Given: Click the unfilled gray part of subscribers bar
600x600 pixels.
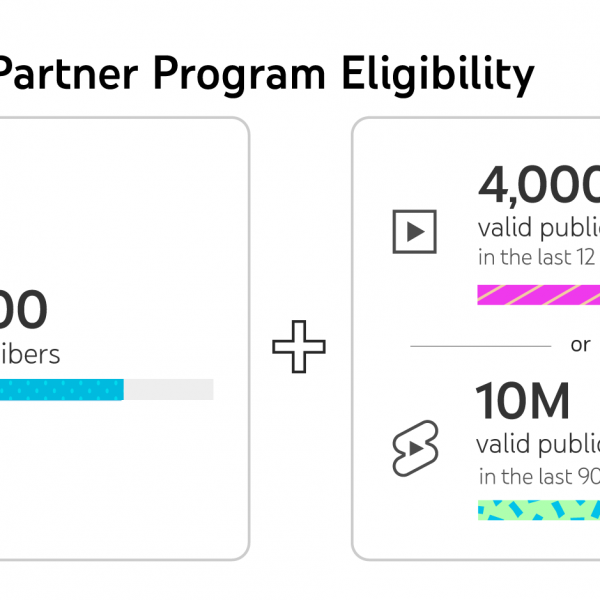Looking at the screenshot, I should click(168, 390).
